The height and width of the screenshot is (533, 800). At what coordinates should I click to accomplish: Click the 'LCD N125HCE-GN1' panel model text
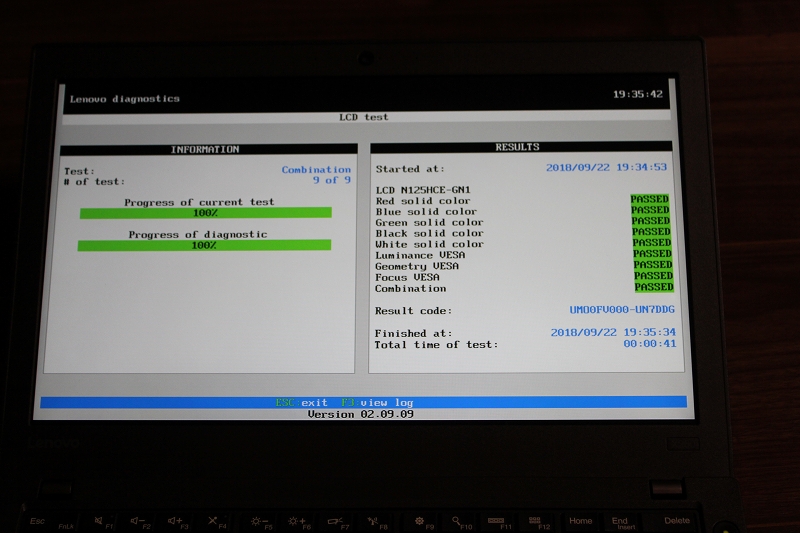point(423,190)
